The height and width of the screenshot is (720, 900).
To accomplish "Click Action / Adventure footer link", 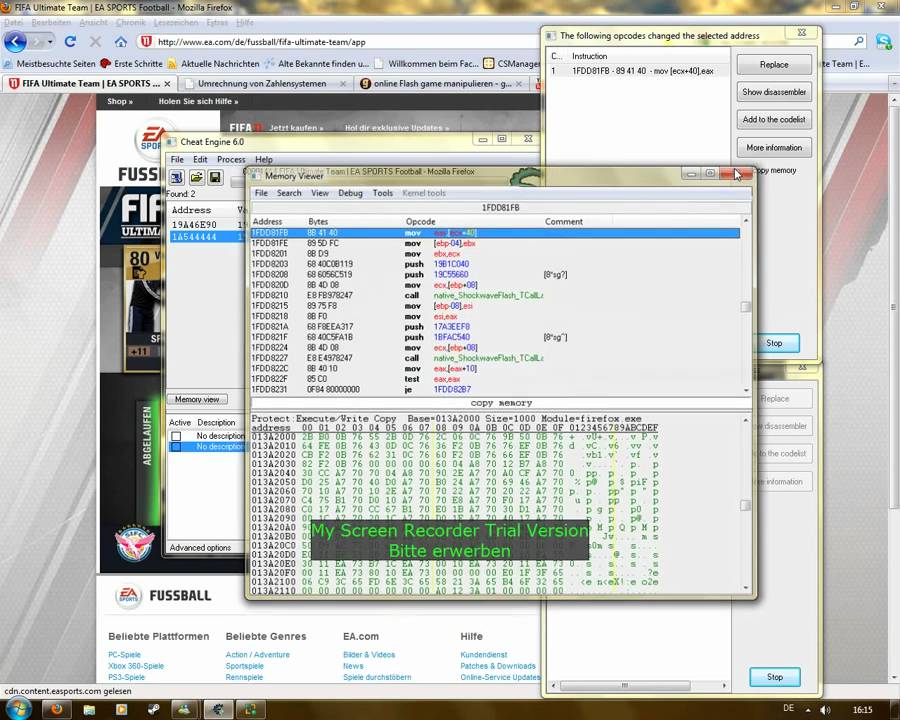I will [258, 655].
